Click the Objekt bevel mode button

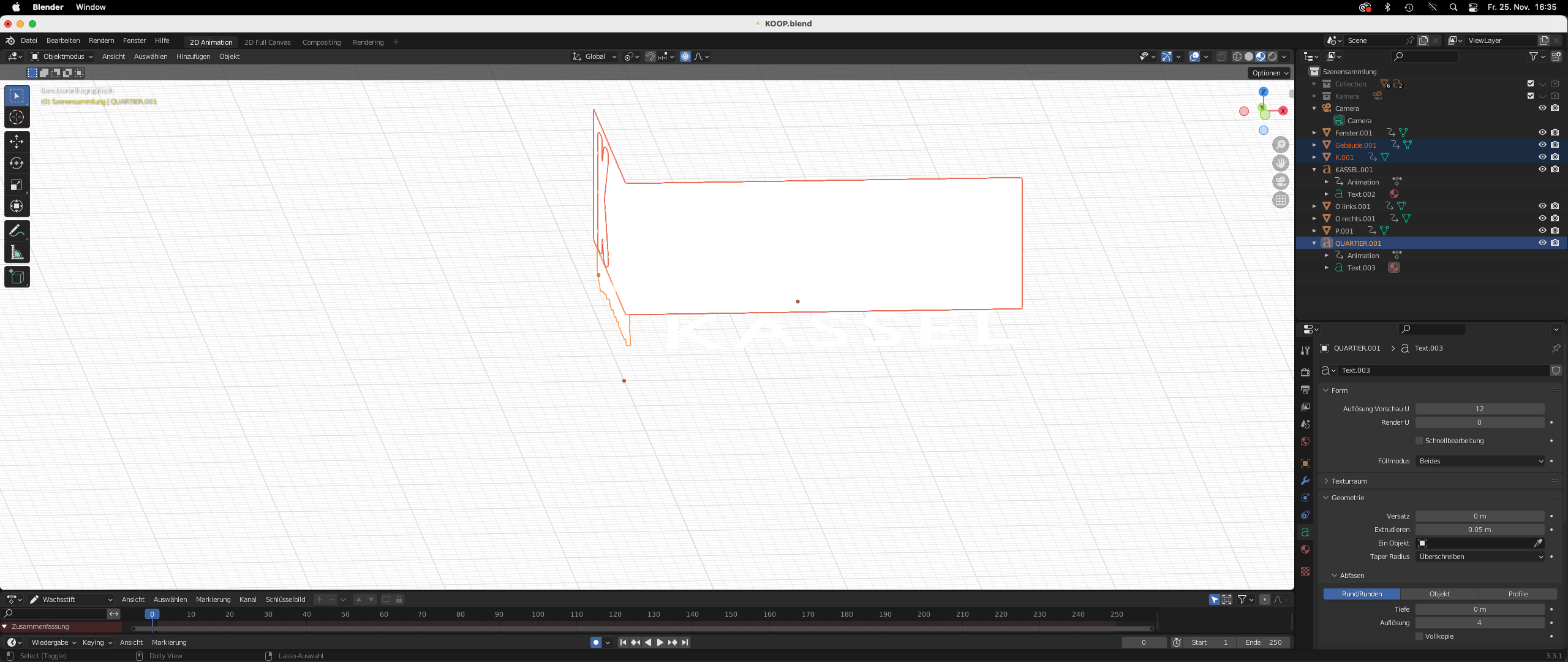point(1439,594)
